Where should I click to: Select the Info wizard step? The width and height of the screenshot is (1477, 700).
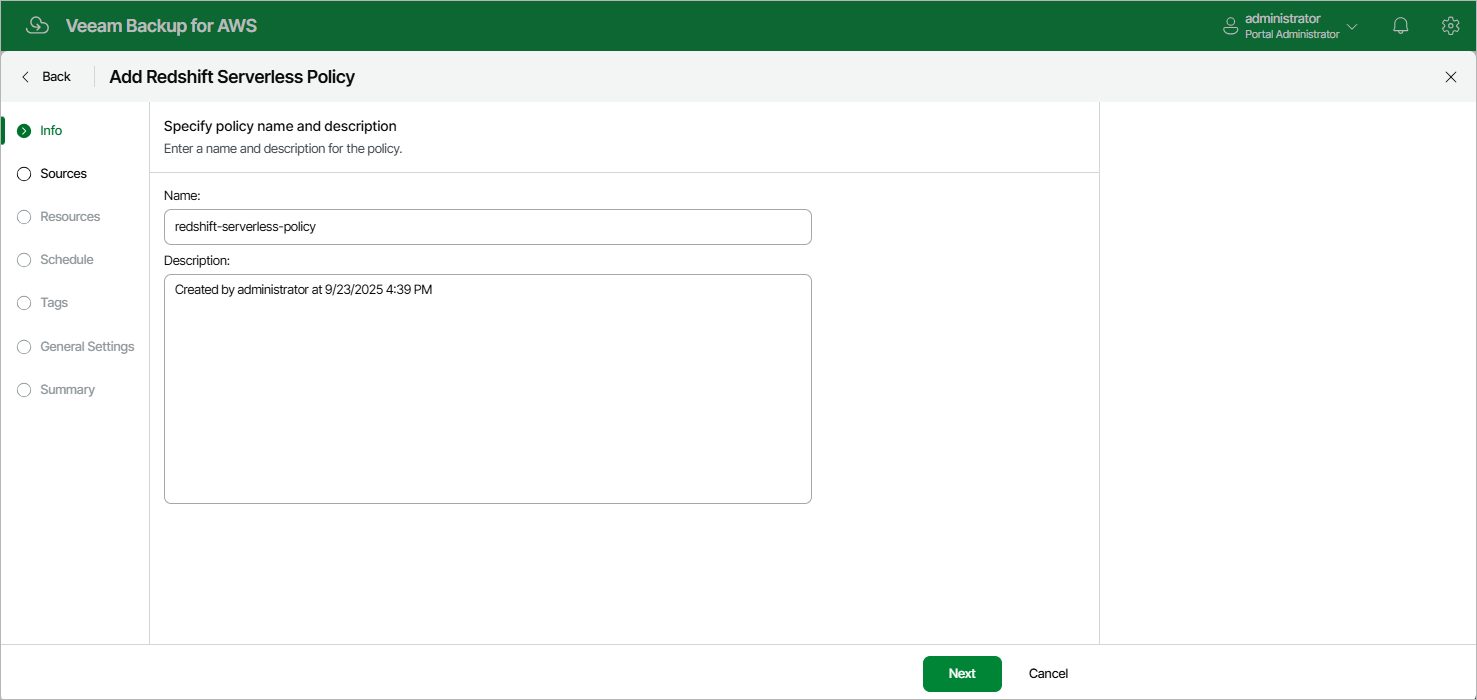[x=51, y=131]
